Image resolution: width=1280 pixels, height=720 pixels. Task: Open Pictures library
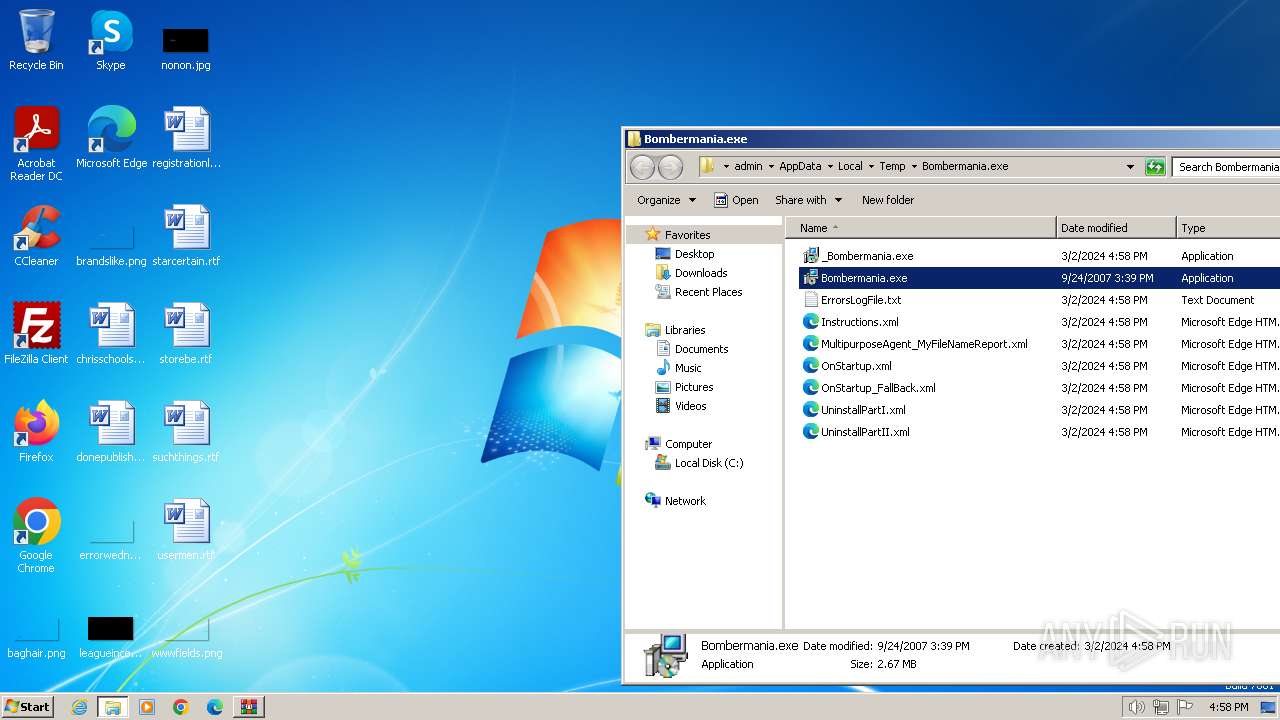coord(694,387)
